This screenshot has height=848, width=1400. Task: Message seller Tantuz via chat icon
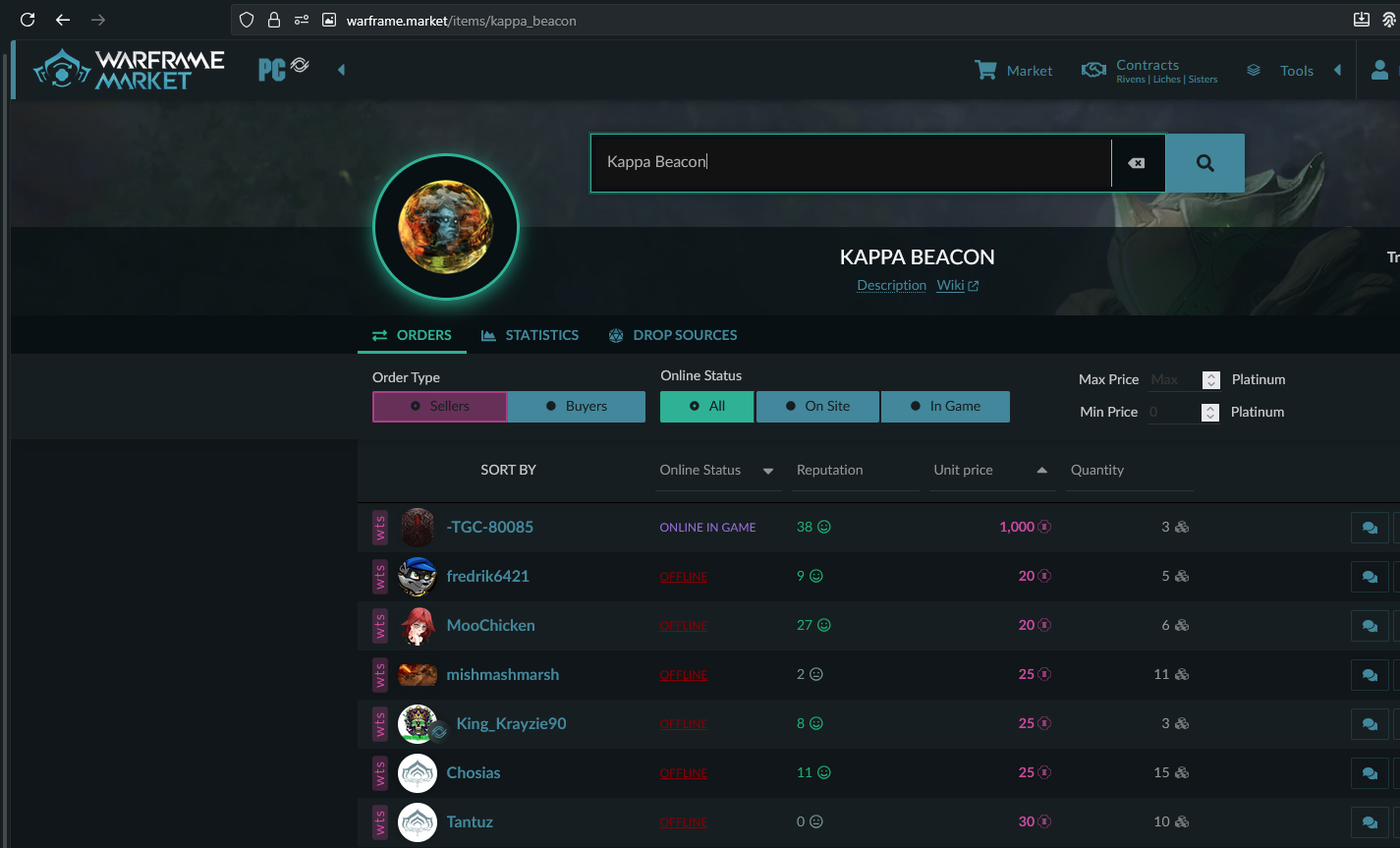pyautogui.click(x=1370, y=822)
